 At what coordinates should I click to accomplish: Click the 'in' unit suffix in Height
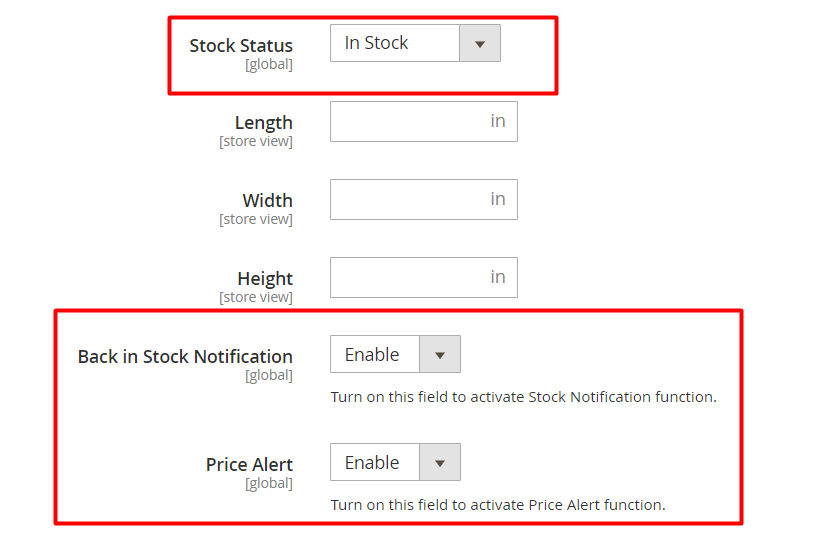click(497, 278)
